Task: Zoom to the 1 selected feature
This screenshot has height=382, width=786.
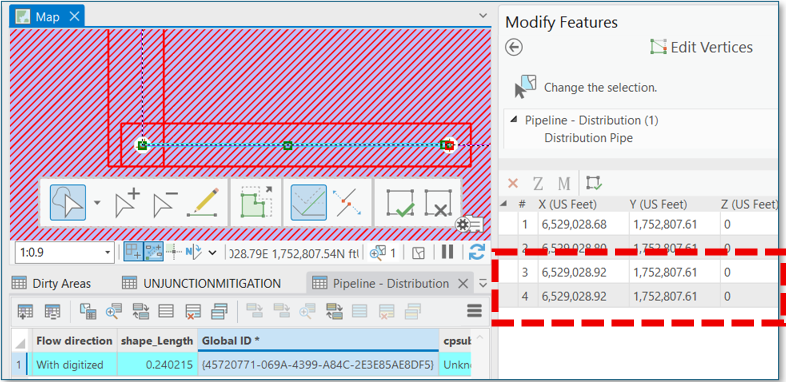Action: pyautogui.click(x=382, y=253)
